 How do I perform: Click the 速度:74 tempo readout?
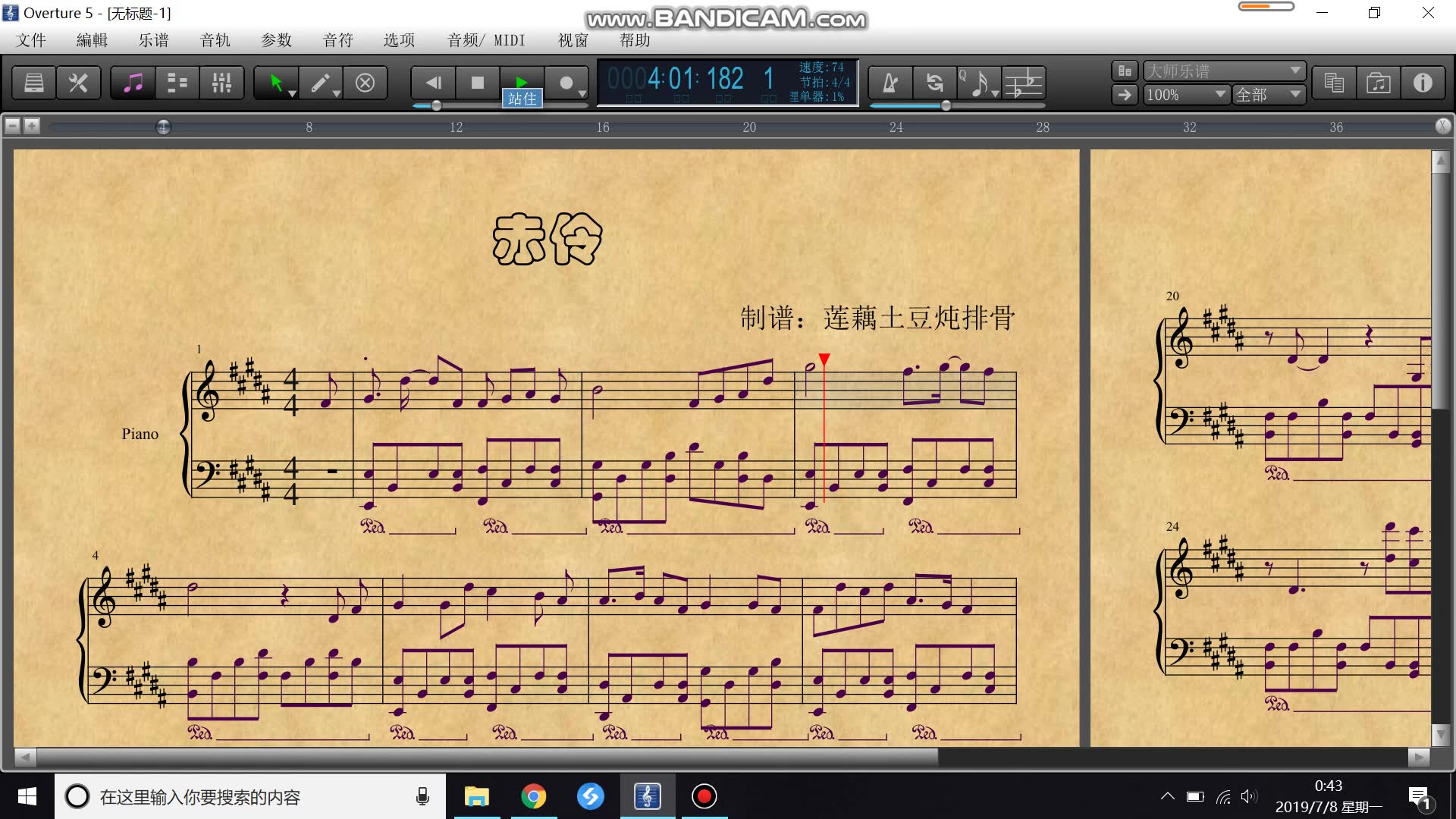click(821, 67)
